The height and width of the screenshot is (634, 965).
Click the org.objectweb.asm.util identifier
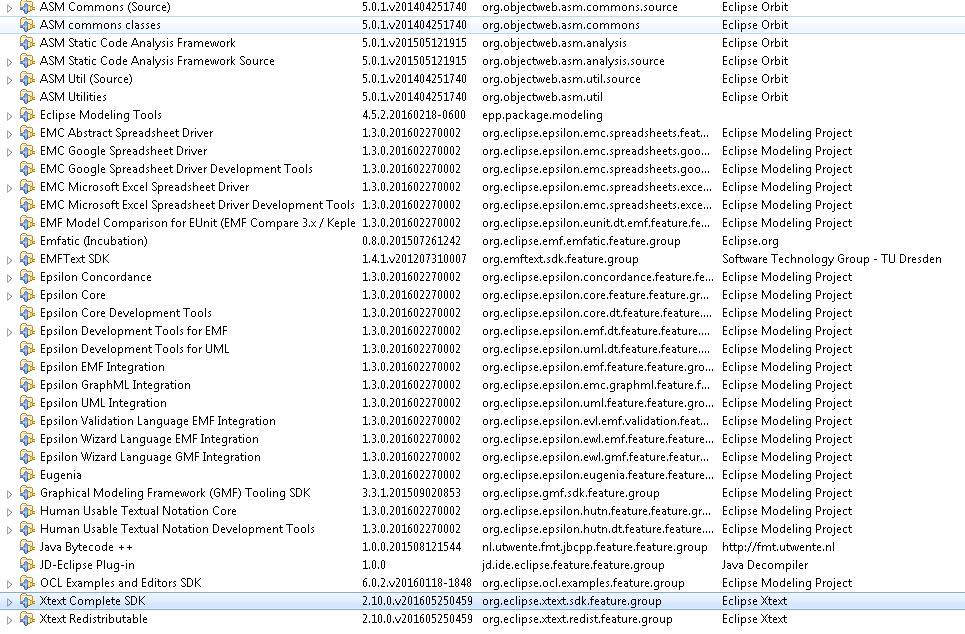(x=542, y=97)
